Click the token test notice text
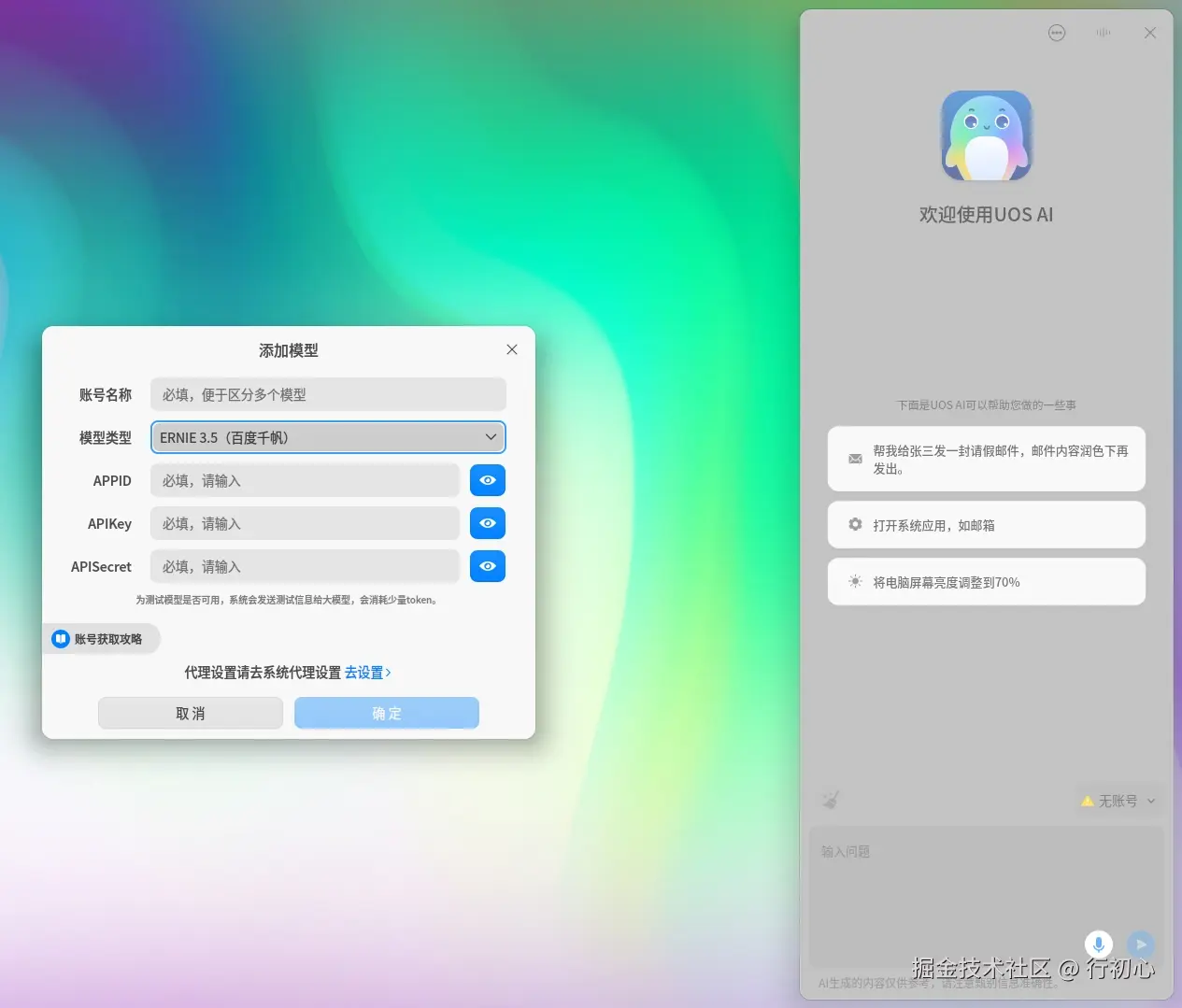 (288, 600)
